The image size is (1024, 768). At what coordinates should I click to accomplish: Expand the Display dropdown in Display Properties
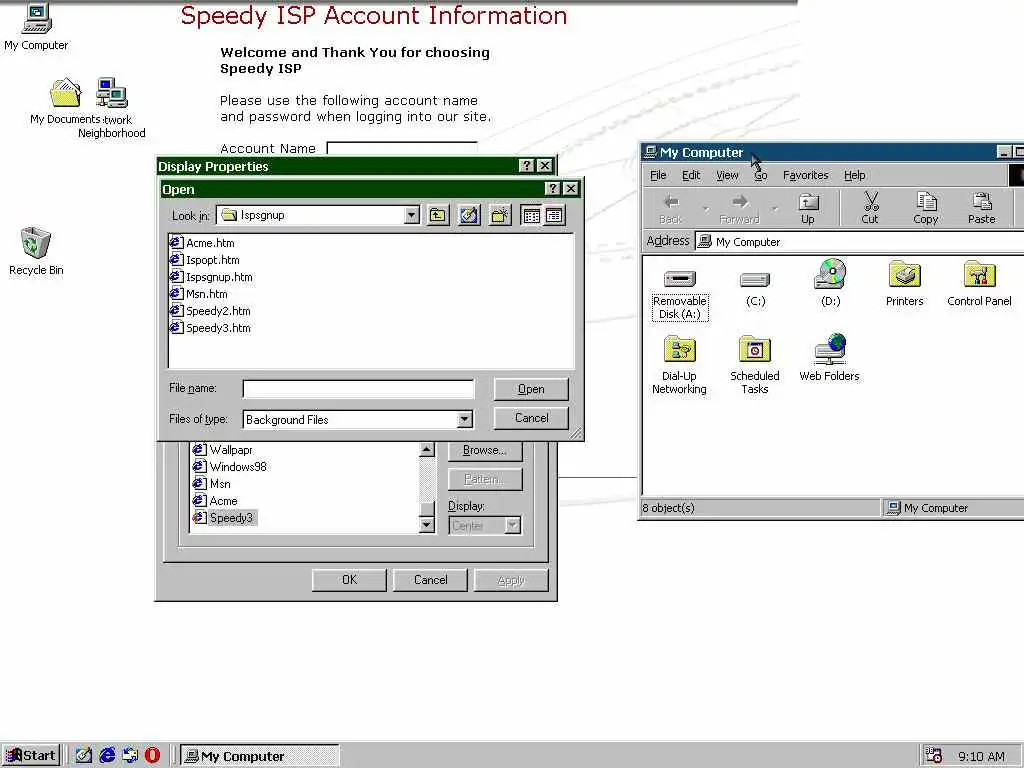coord(513,526)
